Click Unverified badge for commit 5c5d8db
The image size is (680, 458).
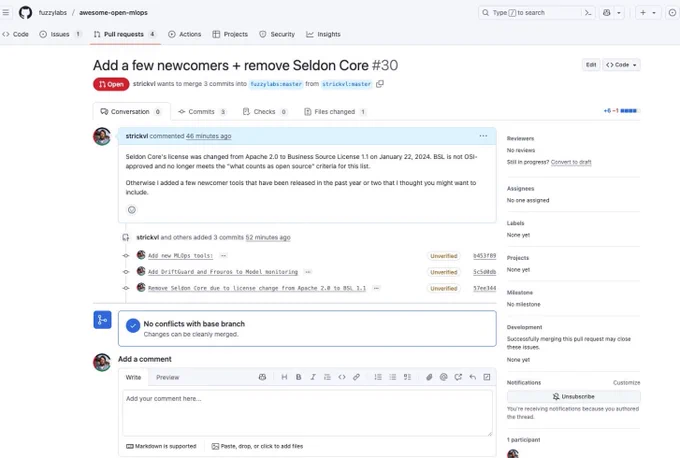(444, 272)
